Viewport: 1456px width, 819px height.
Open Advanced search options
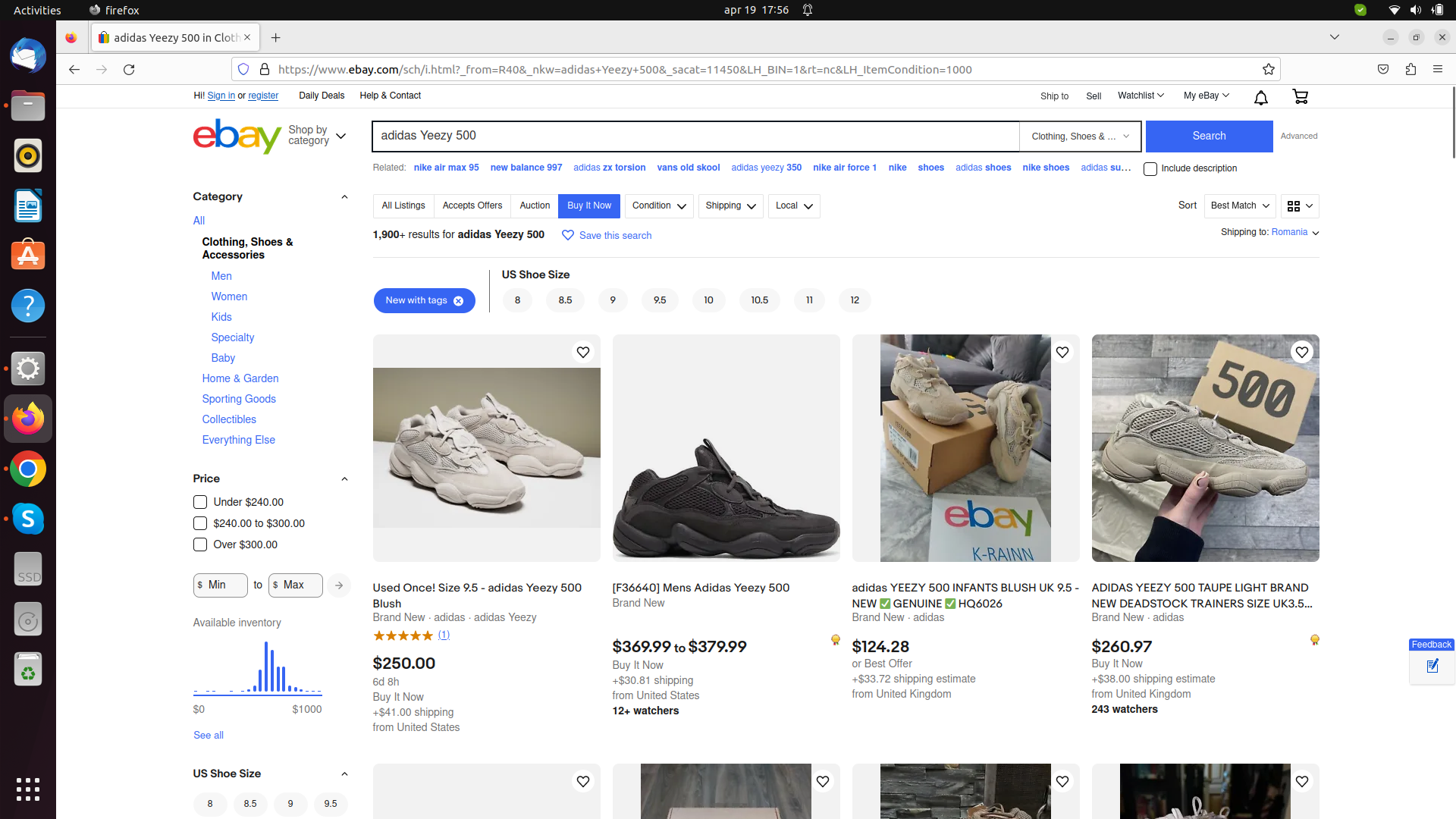coord(1298,136)
